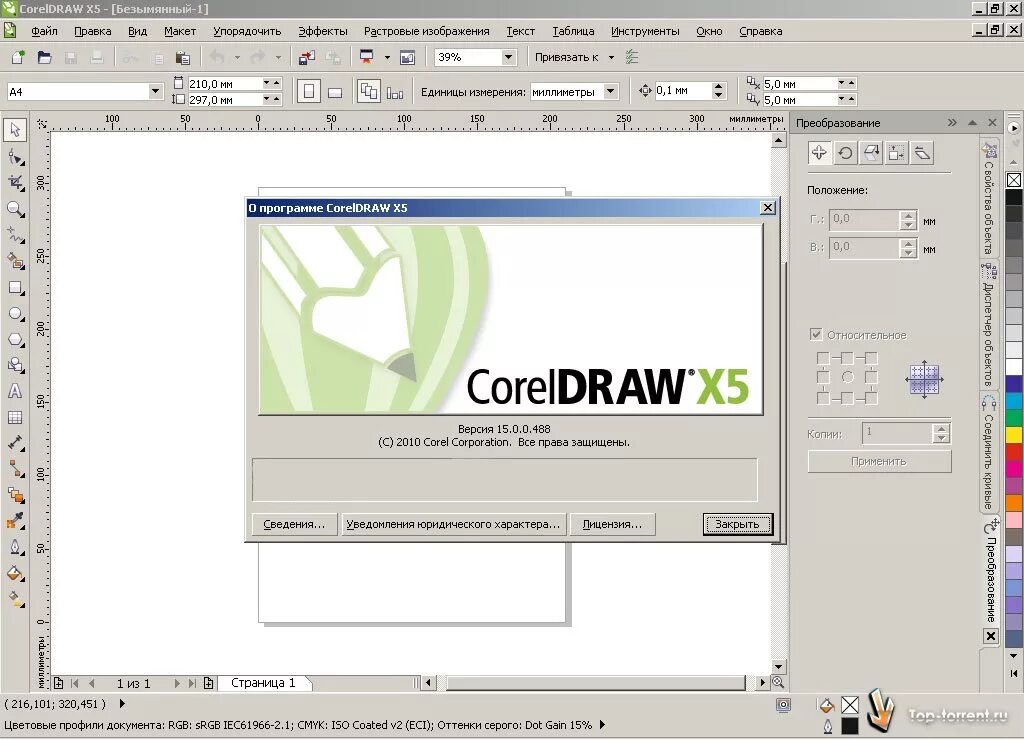This screenshot has height=740, width=1024.
Task: Select the Freehand tool
Action: (x=15, y=235)
